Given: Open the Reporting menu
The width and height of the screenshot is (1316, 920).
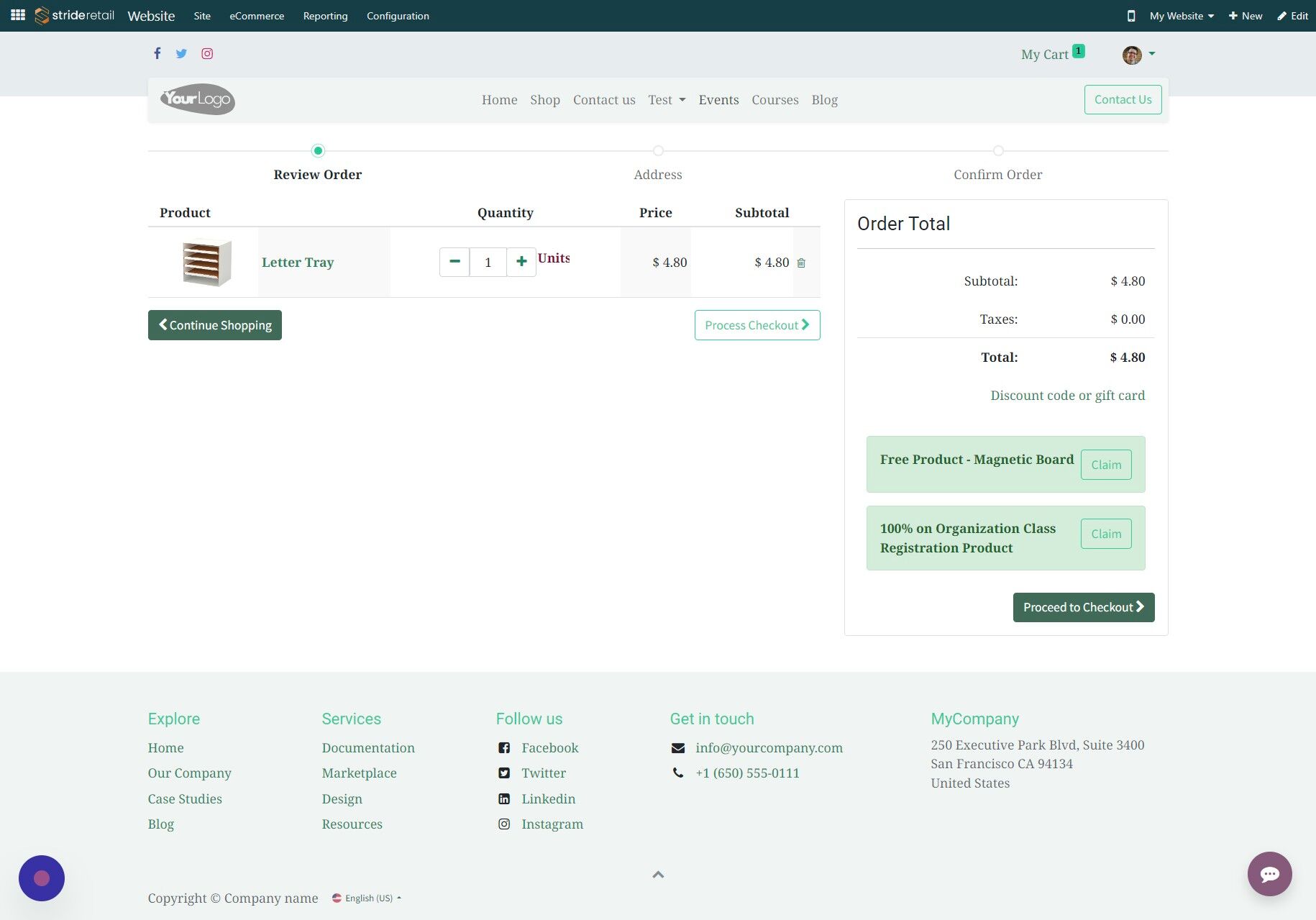Looking at the screenshot, I should [325, 16].
